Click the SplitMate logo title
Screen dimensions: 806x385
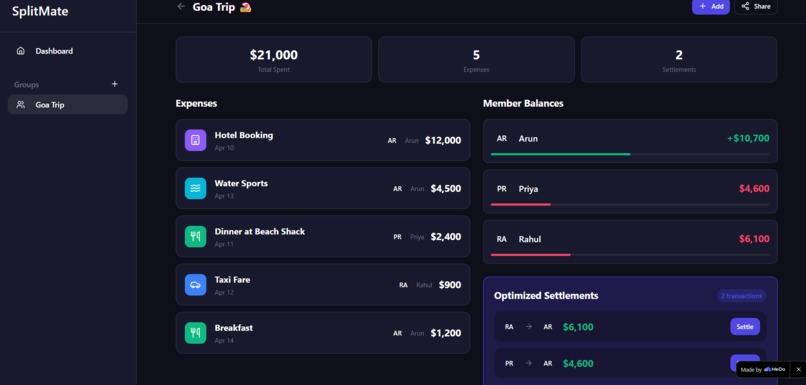(x=40, y=11)
